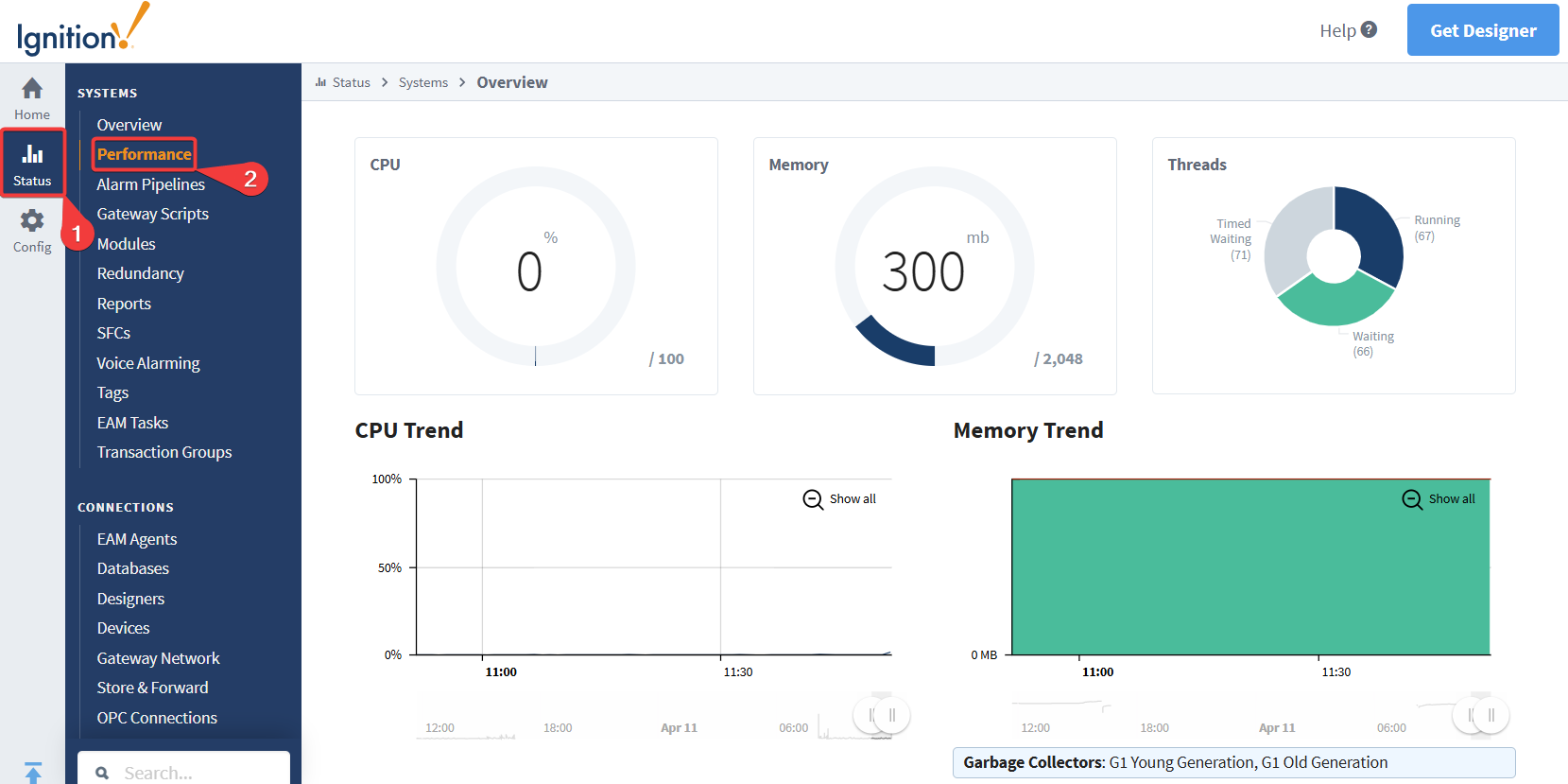This screenshot has height=784, width=1568.
Task: Open EAM Agents connections page
Action: coord(137,539)
